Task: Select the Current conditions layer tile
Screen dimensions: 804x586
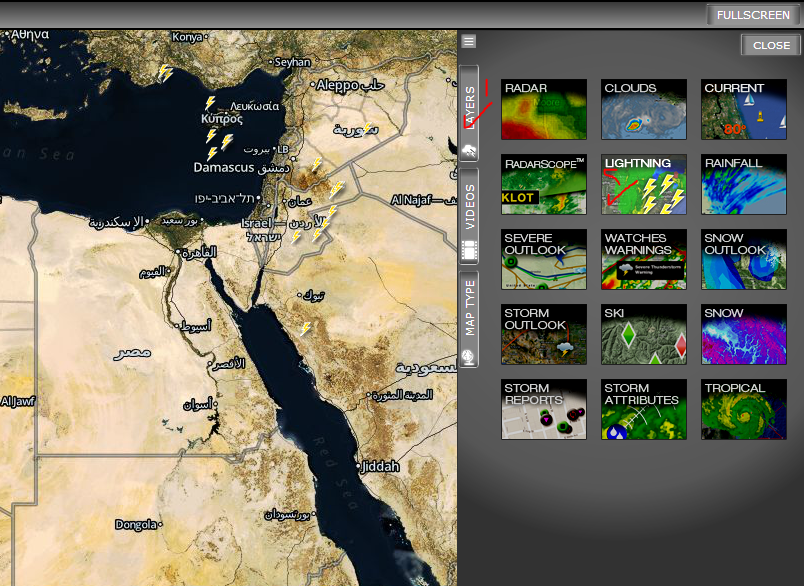Action: (x=744, y=109)
